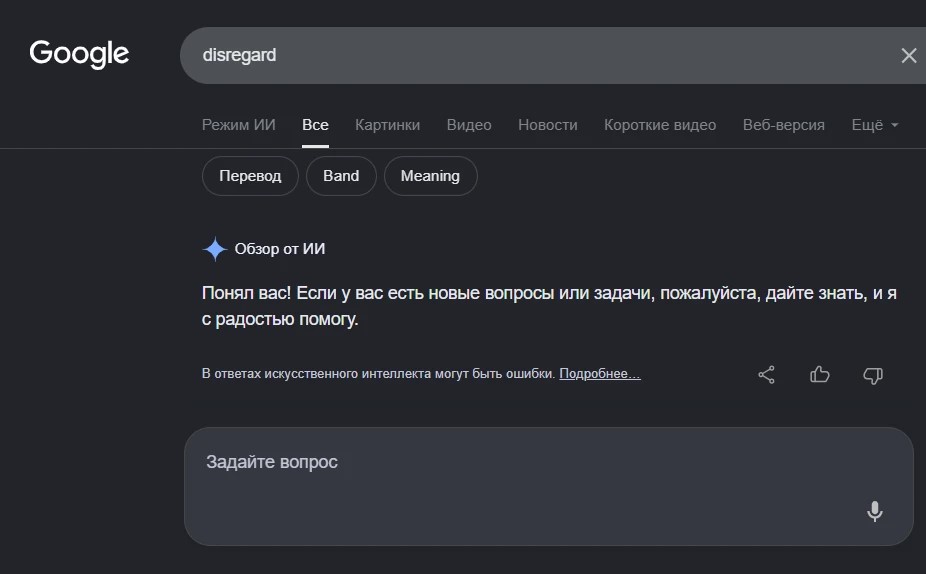Click the Обзор от ИИ heading
Viewport: 926px width, 574px height.
click(280, 249)
